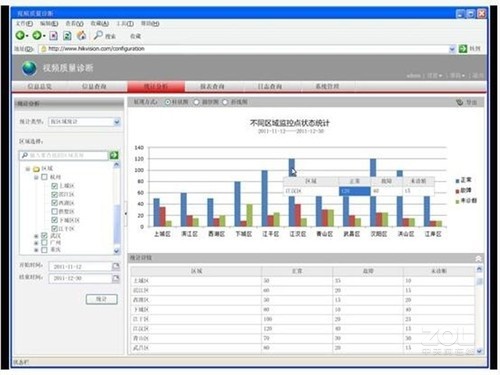
Task: Check the 广州 checkbox
Action: (44, 242)
